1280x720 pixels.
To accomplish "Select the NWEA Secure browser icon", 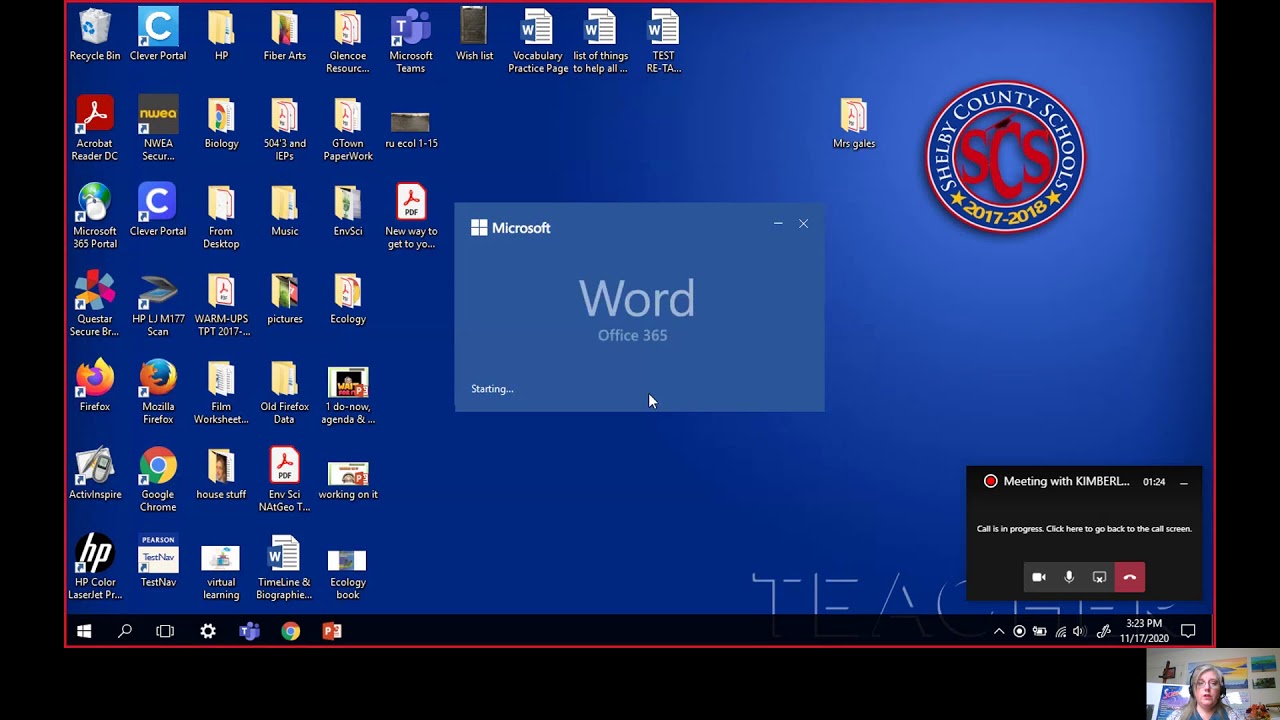I will 158,129.
